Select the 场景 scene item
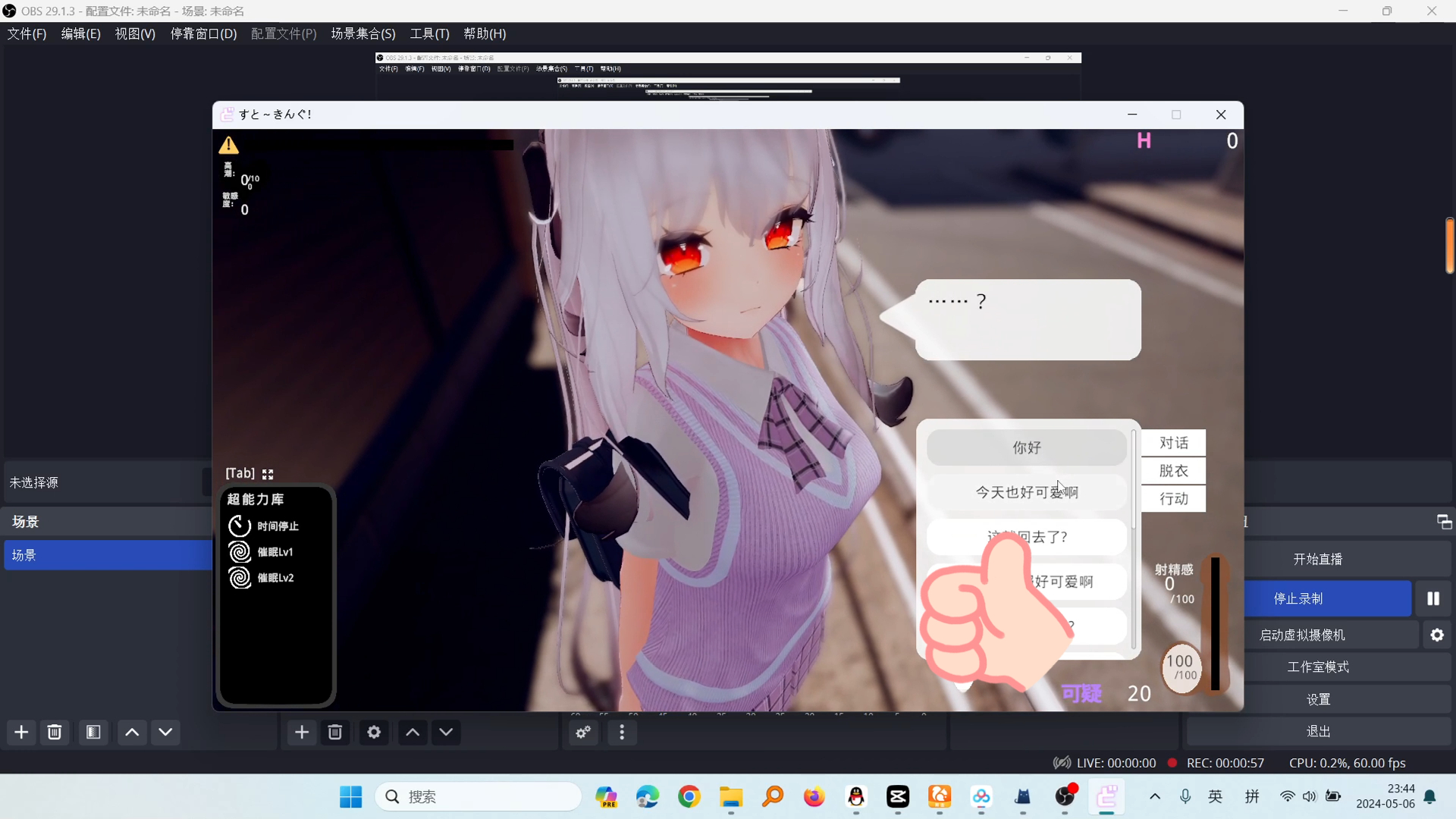 pos(108,555)
